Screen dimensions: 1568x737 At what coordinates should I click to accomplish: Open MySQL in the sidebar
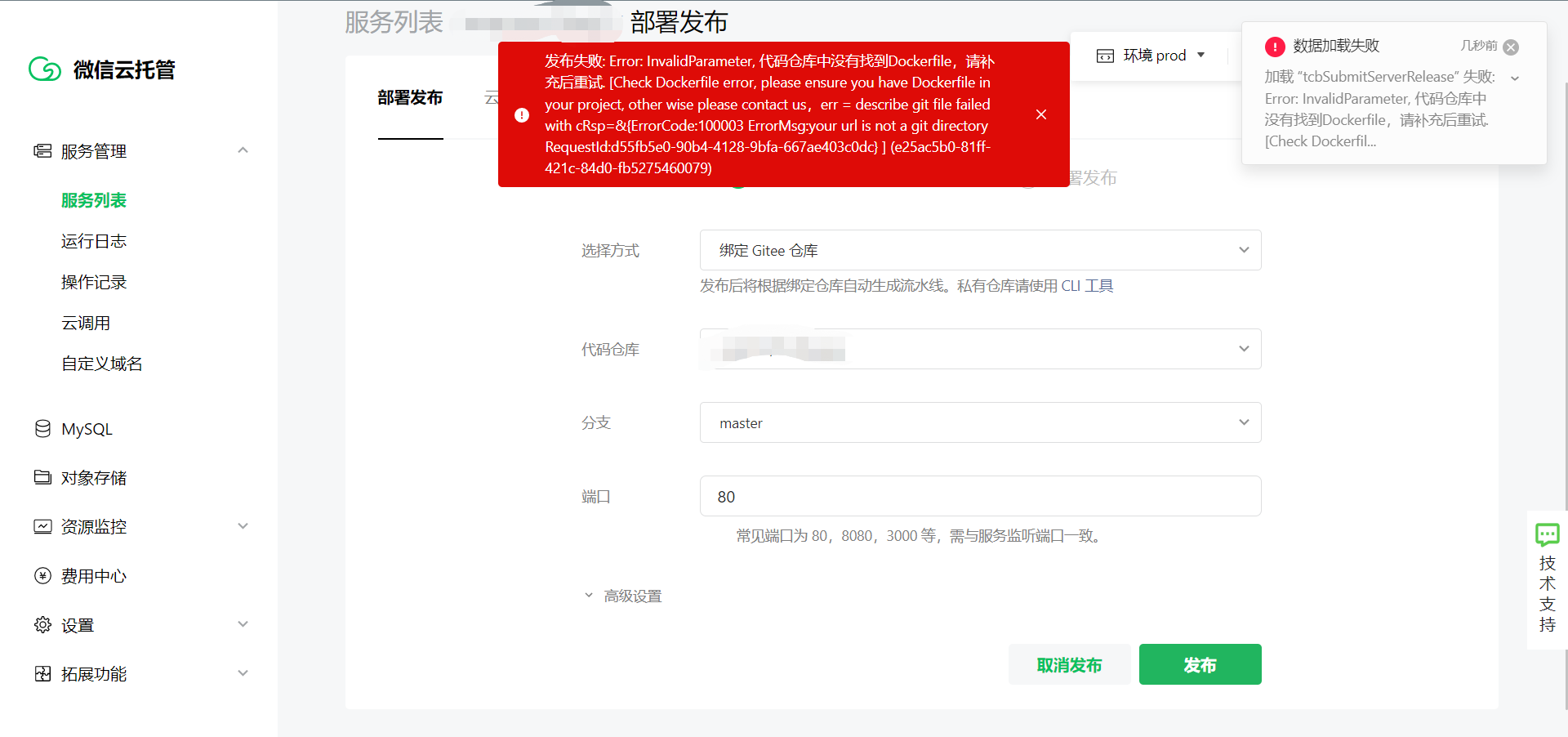tap(87, 429)
